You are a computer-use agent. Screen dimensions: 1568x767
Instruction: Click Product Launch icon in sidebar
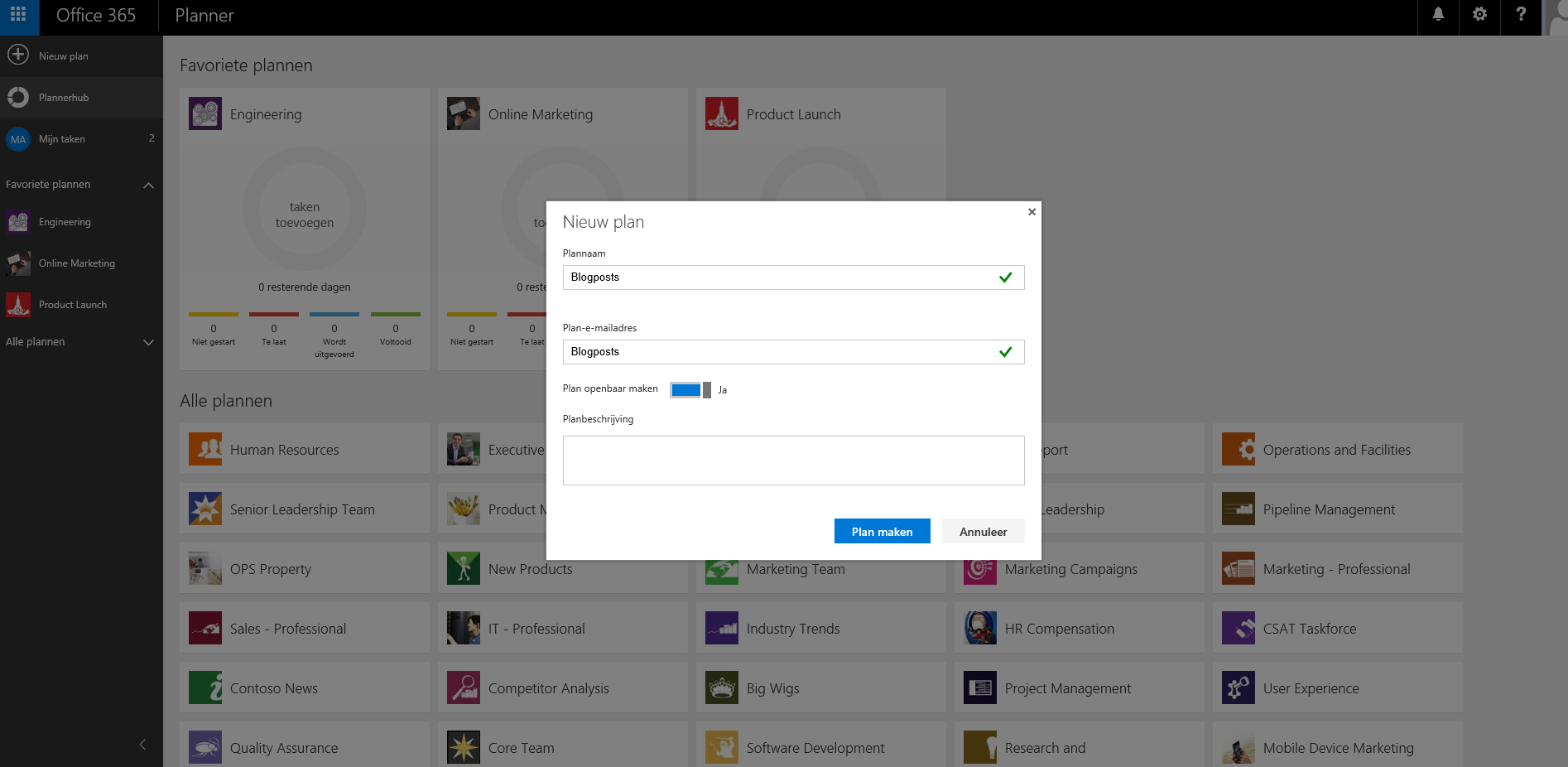tap(18, 305)
